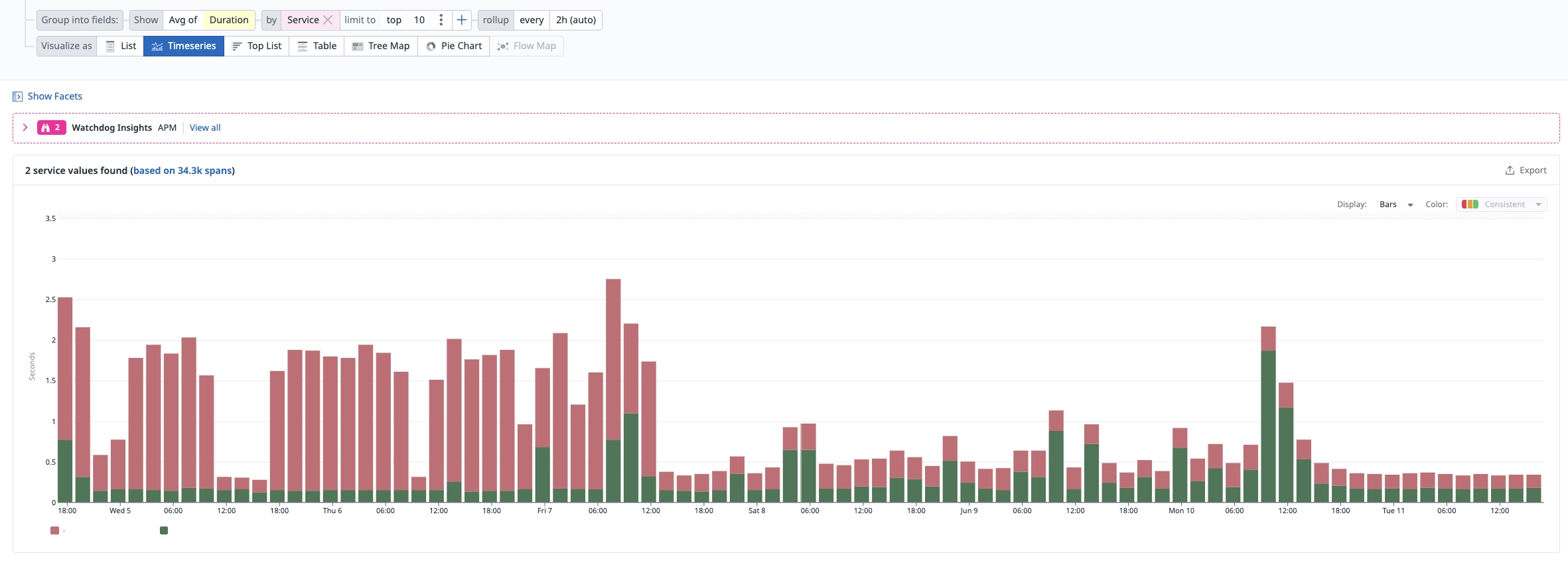Click the Tree Map icon

tap(358, 46)
